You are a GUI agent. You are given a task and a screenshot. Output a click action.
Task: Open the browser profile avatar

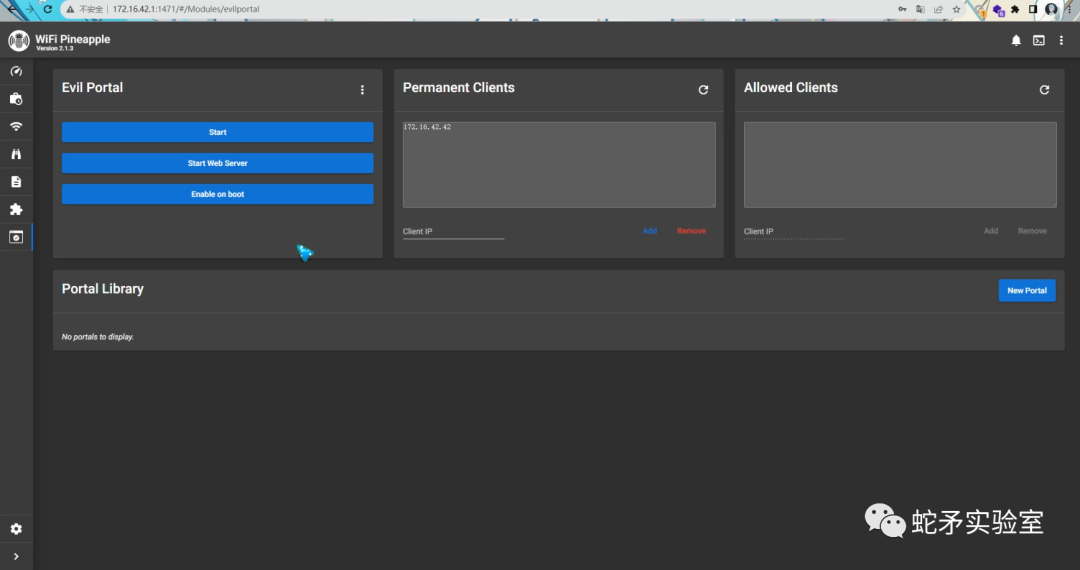coord(1051,9)
